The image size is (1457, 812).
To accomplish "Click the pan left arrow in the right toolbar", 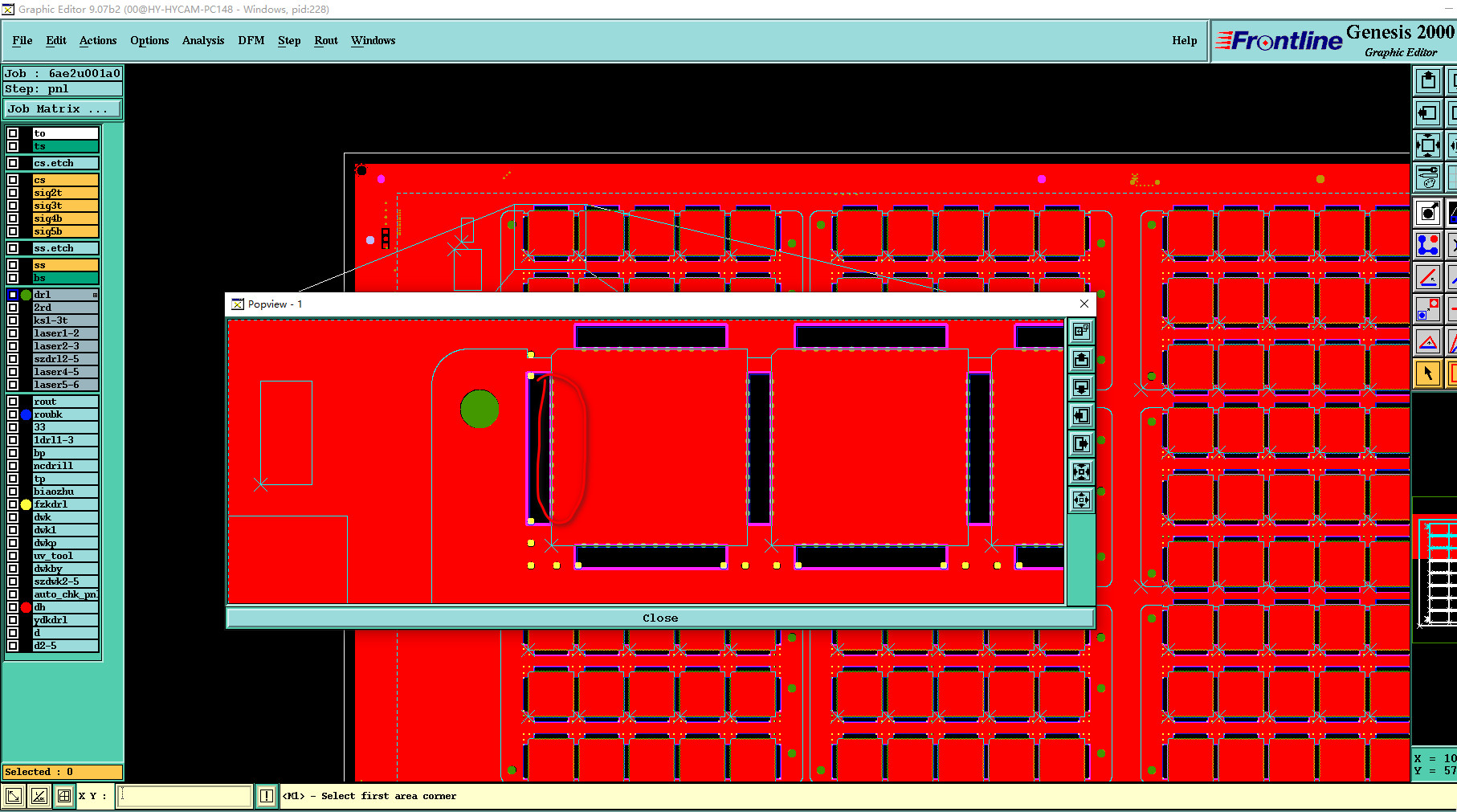I will [x=1428, y=113].
